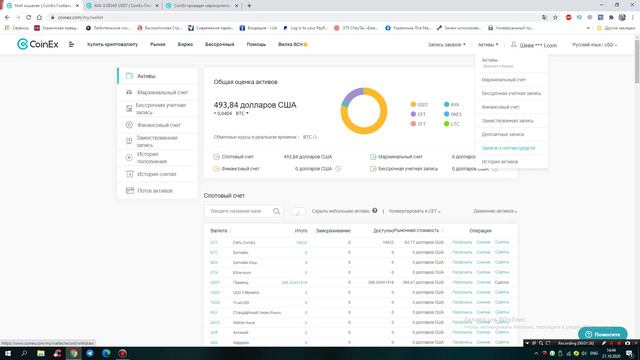Image resolution: width=640 pixels, height=360 pixels.
Task: Switch to the second browser tab
Action: pyautogui.click(x=122, y=6)
